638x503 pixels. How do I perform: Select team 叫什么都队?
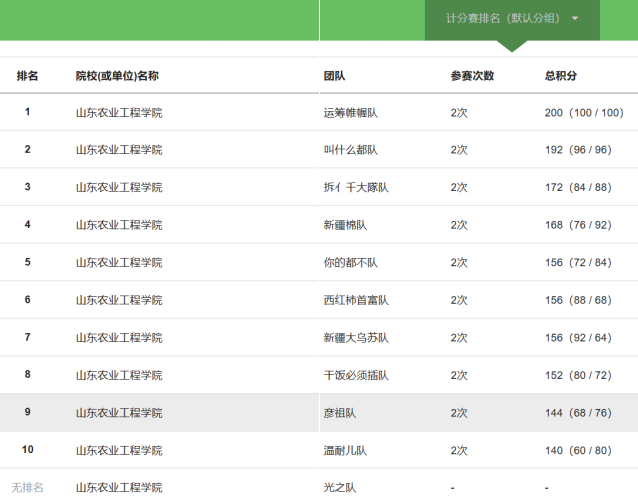(x=350, y=150)
